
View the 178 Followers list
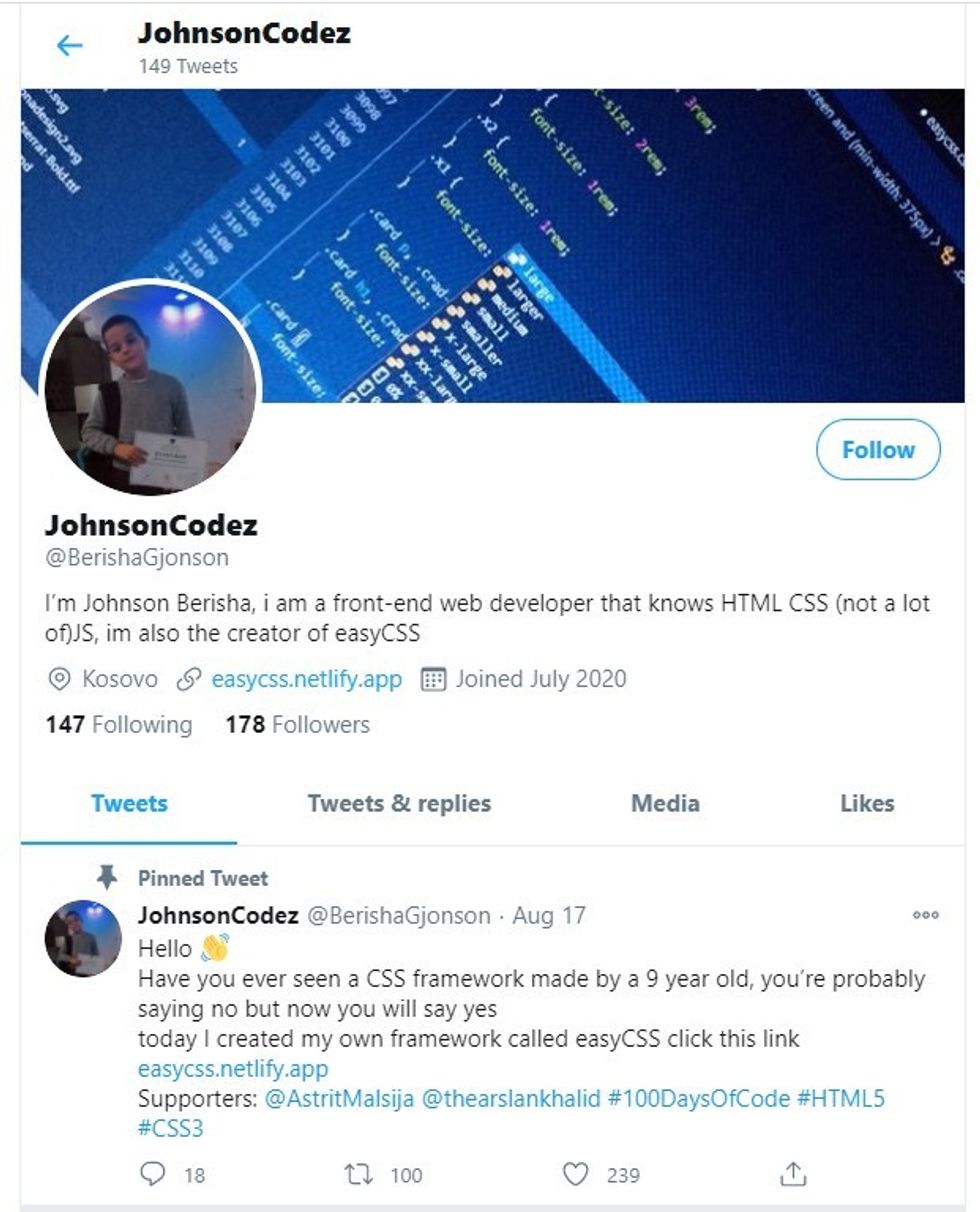pos(298,725)
